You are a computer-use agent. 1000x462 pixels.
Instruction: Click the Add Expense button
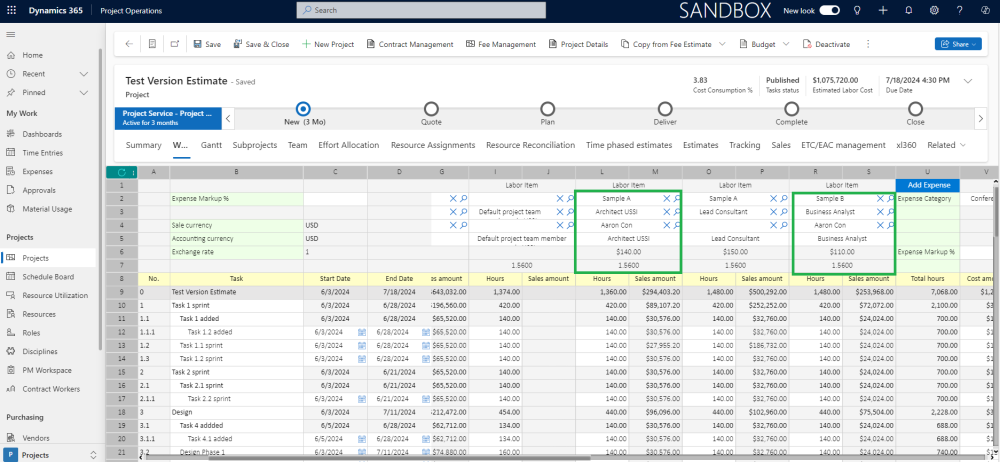[927, 185]
